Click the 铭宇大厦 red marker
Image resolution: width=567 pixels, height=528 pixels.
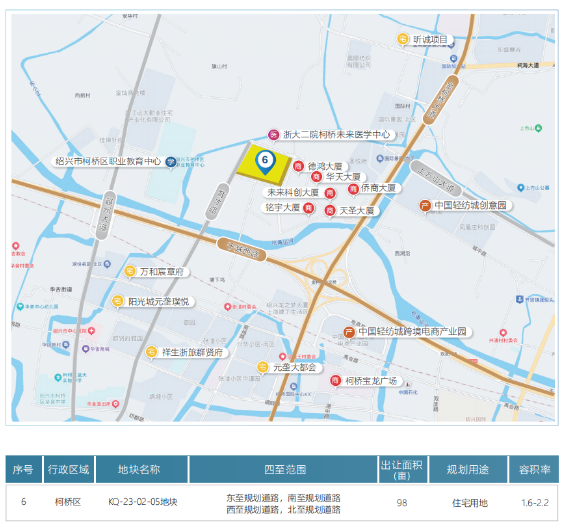(x=308, y=208)
